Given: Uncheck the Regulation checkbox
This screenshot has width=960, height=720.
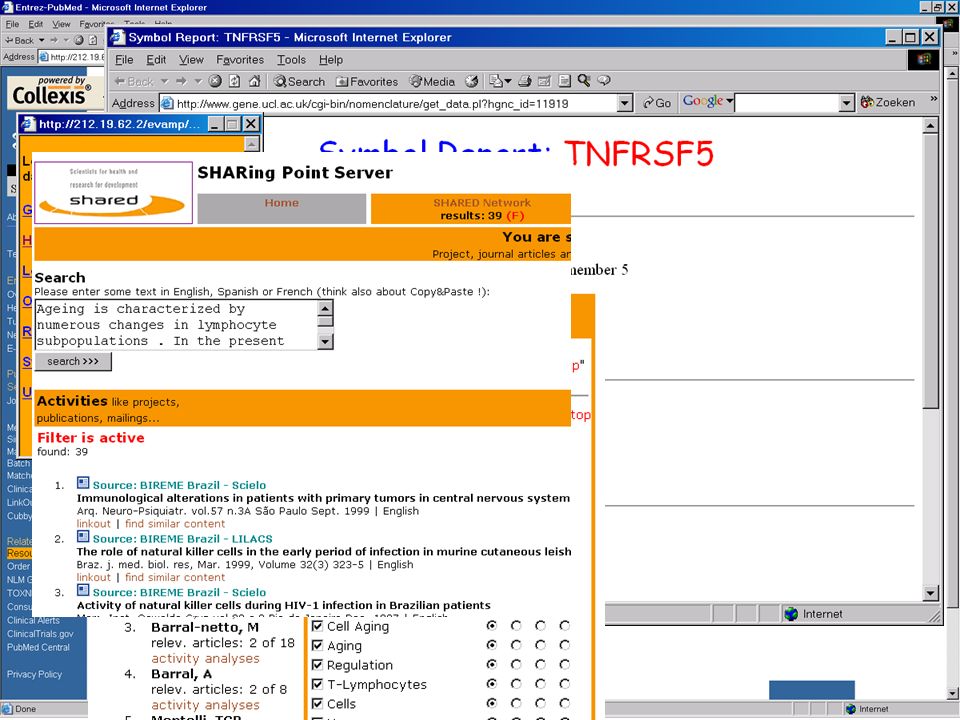Looking at the screenshot, I should point(317,664).
